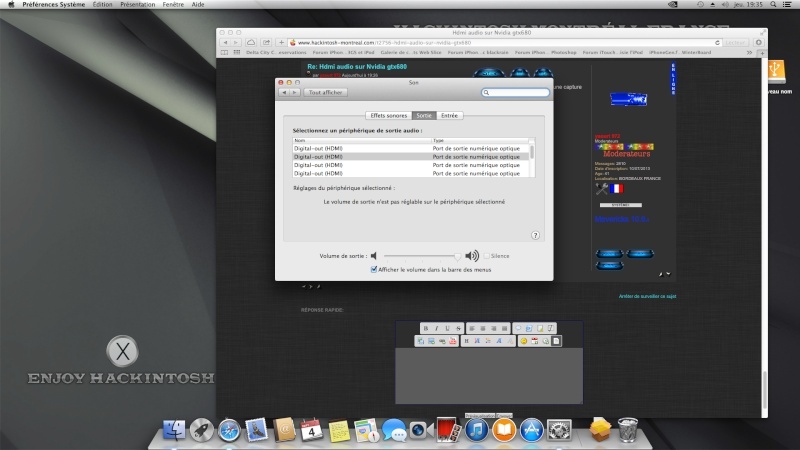The height and width of the screenshot is (450, 800).
Task: Click the Bold button in reply editor
Action: click(x=426, y=328)
